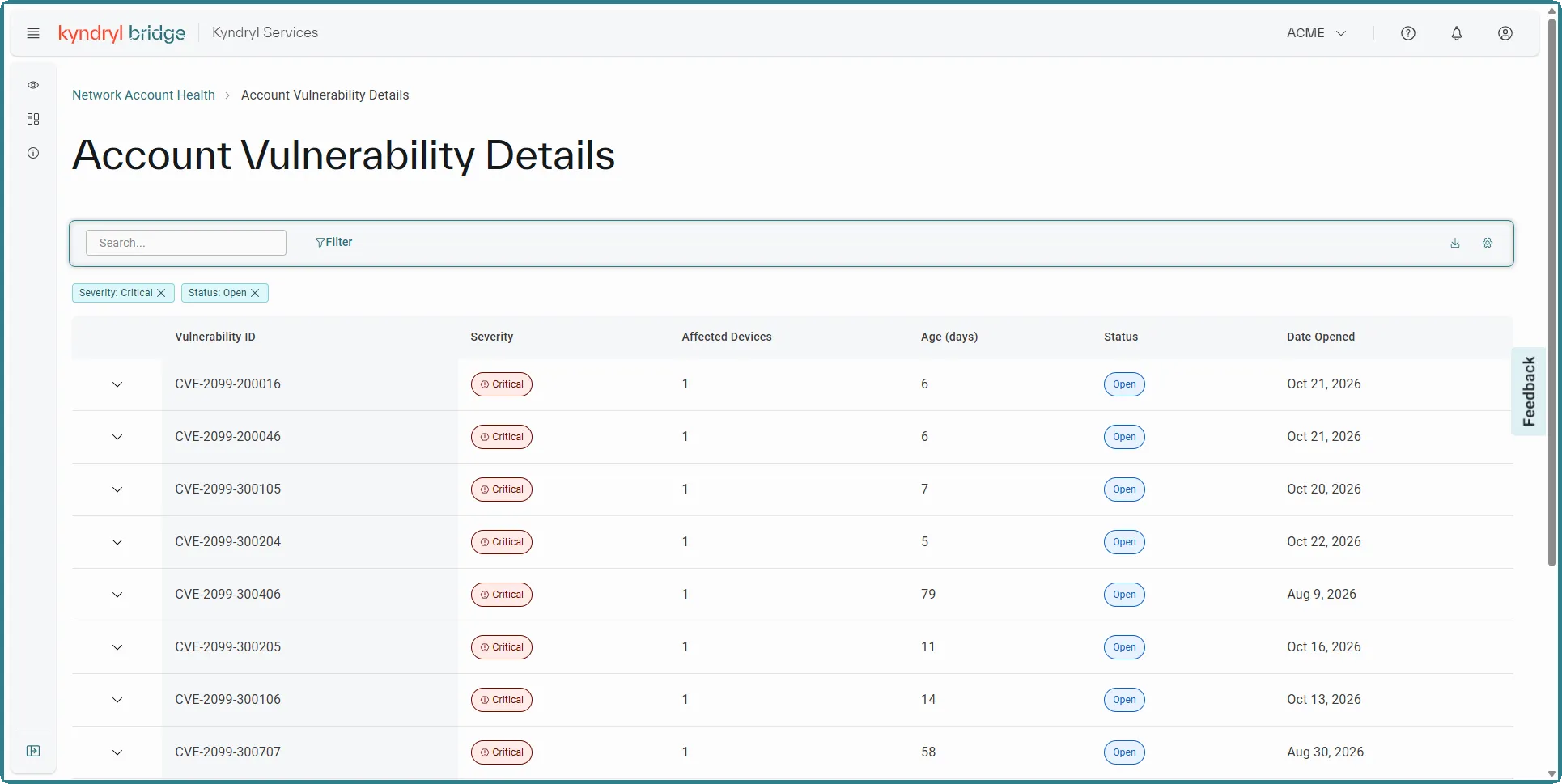Click the Kyndryl Services header label
The width and height of the screenshot is (1562, 784).
point(265,32)
